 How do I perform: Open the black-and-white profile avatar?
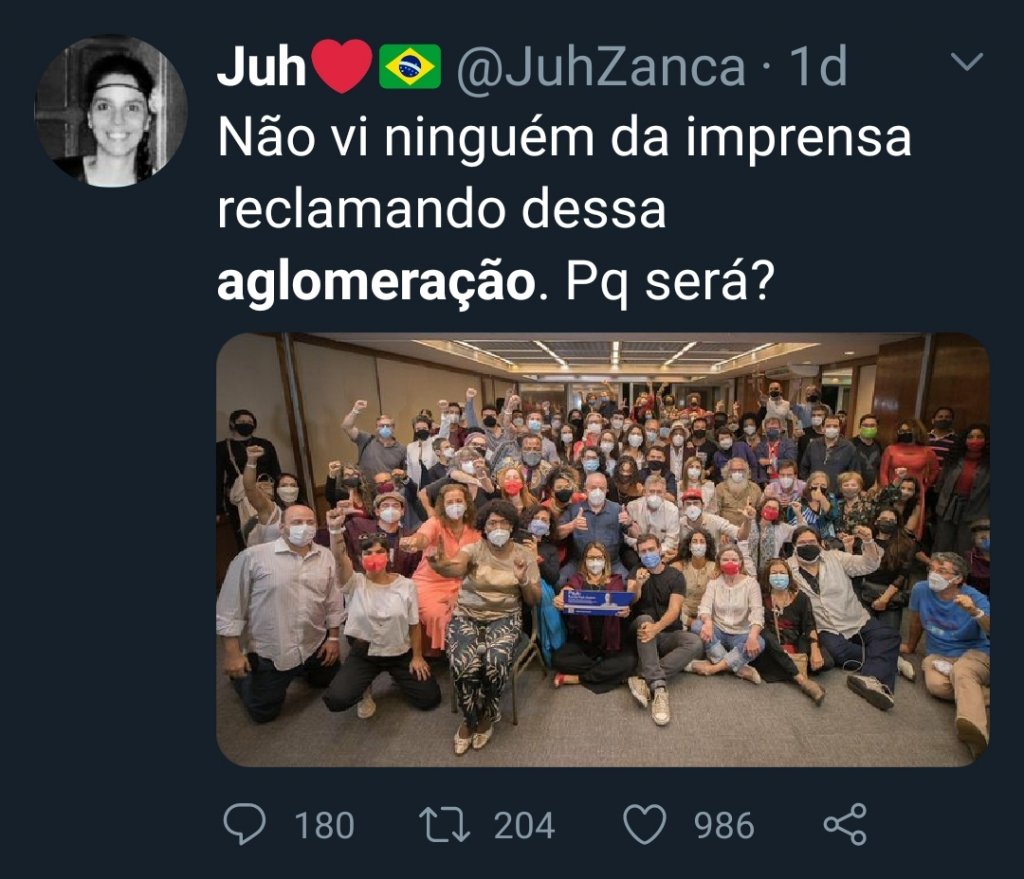(x=111, y=111)
